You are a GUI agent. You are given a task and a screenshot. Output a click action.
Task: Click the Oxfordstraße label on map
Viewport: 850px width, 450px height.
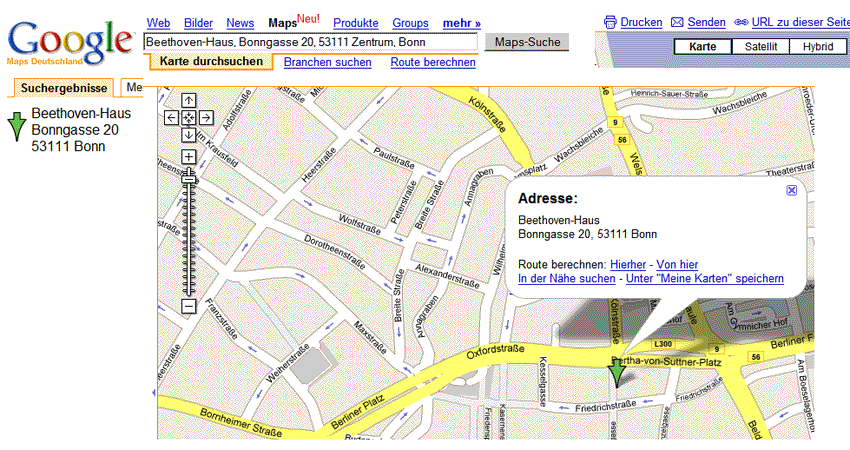(495, 351)
